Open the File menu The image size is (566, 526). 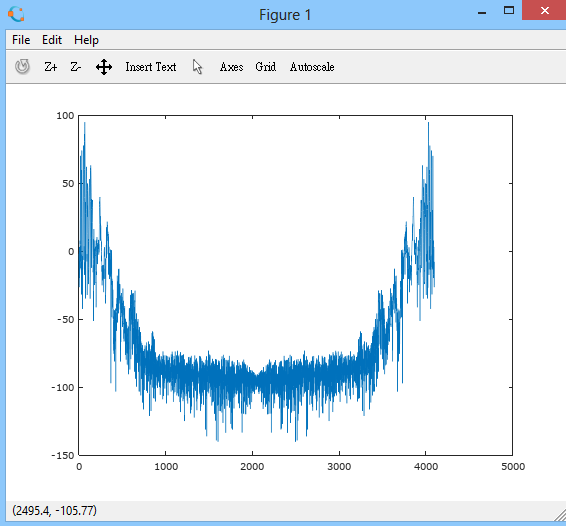coord(21,40)
